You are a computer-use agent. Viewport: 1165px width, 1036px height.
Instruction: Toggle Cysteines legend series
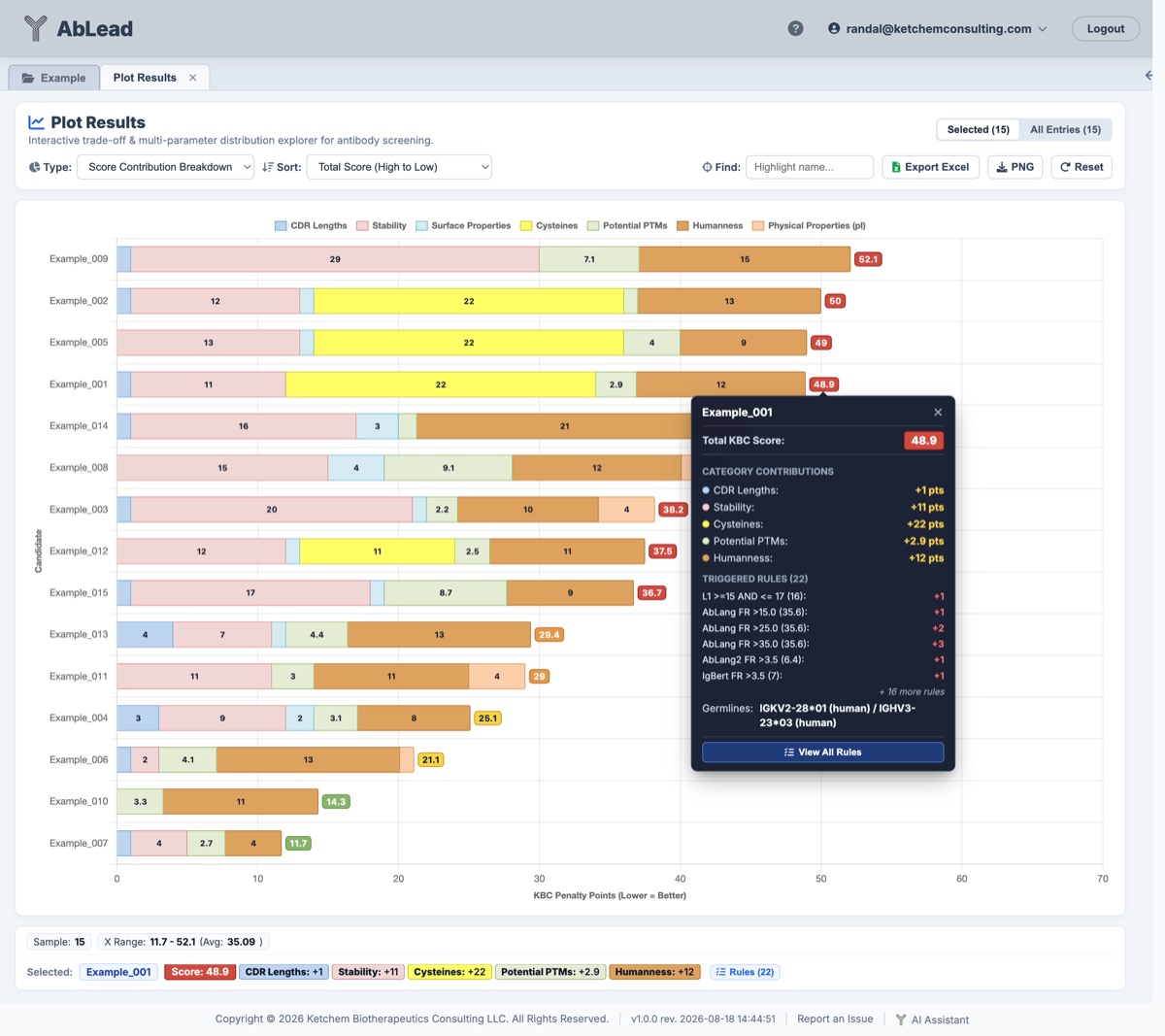coord(549,225)
